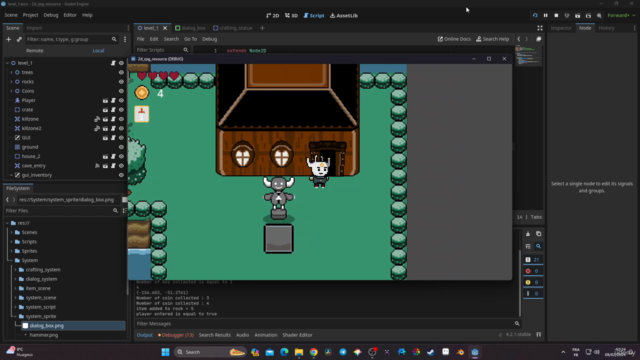
Task: Expand the rocks node
Action: tap(11, 82)
